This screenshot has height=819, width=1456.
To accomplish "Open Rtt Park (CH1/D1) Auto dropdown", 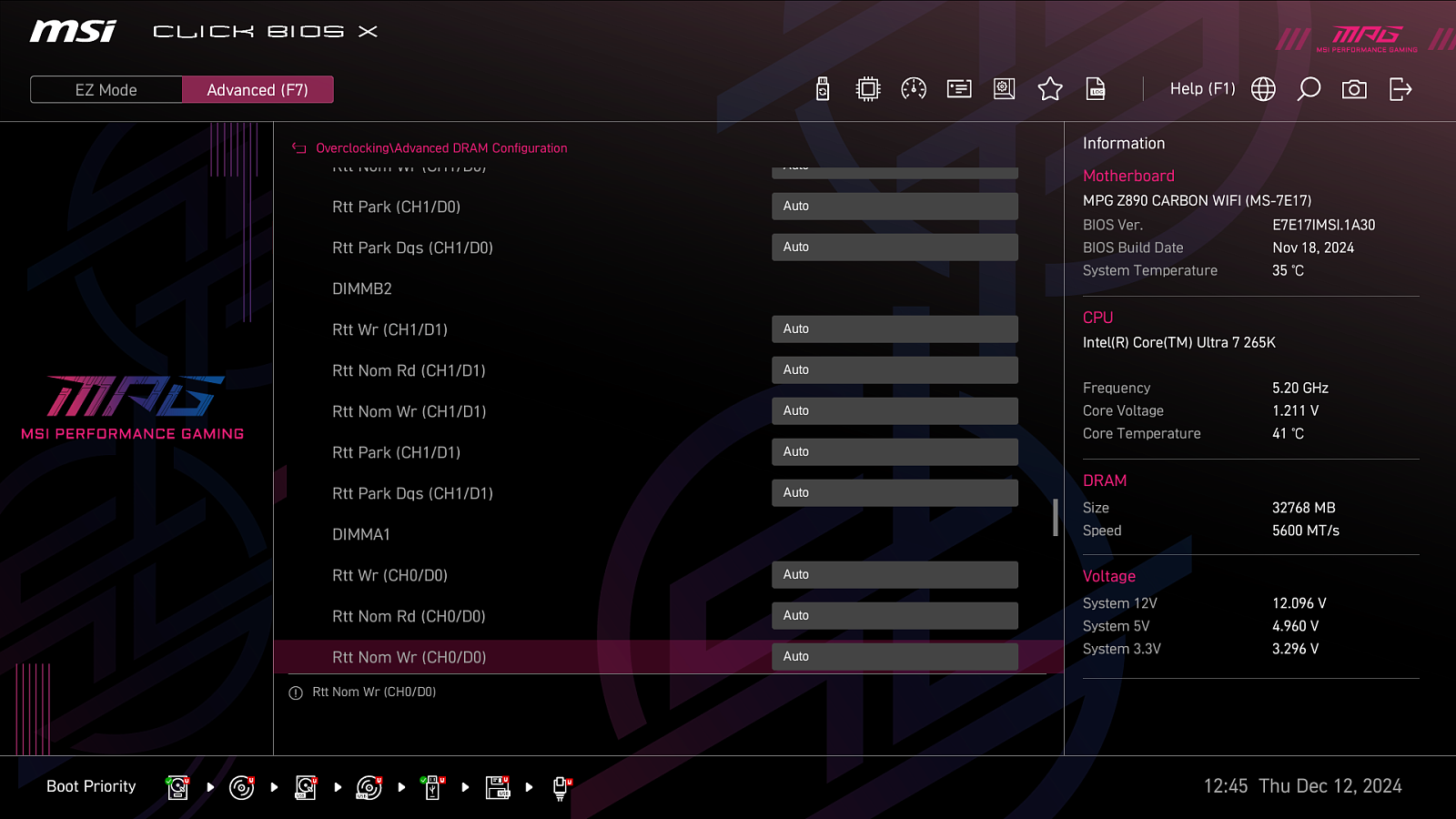I will (895, 452).
